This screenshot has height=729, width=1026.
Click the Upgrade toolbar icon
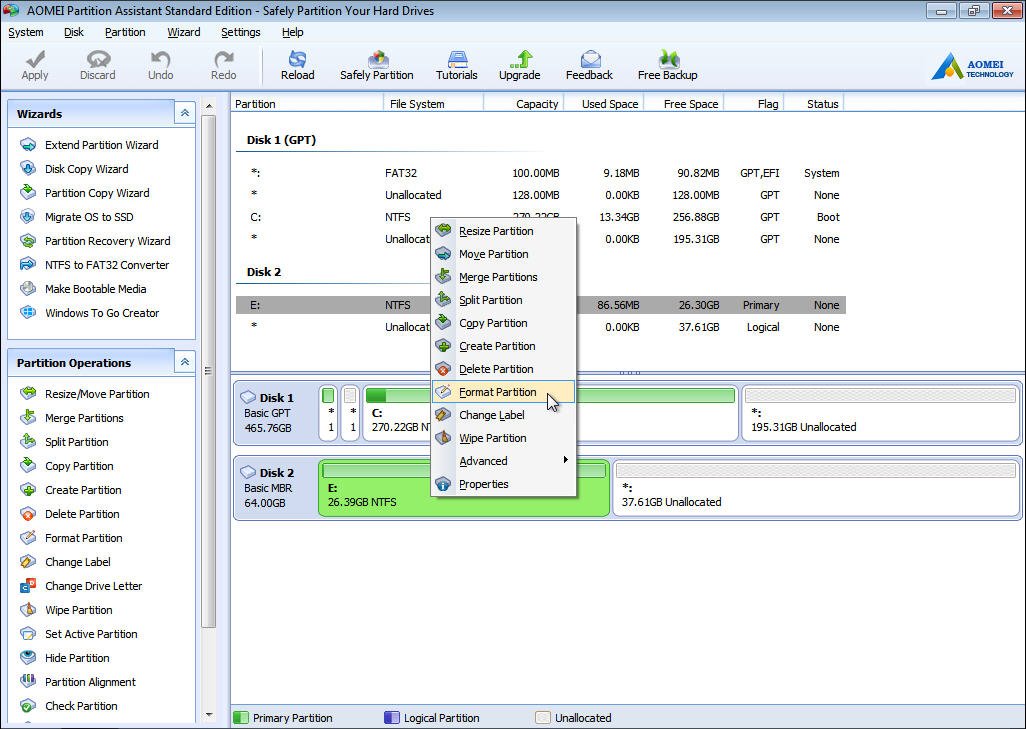point(519,65)
